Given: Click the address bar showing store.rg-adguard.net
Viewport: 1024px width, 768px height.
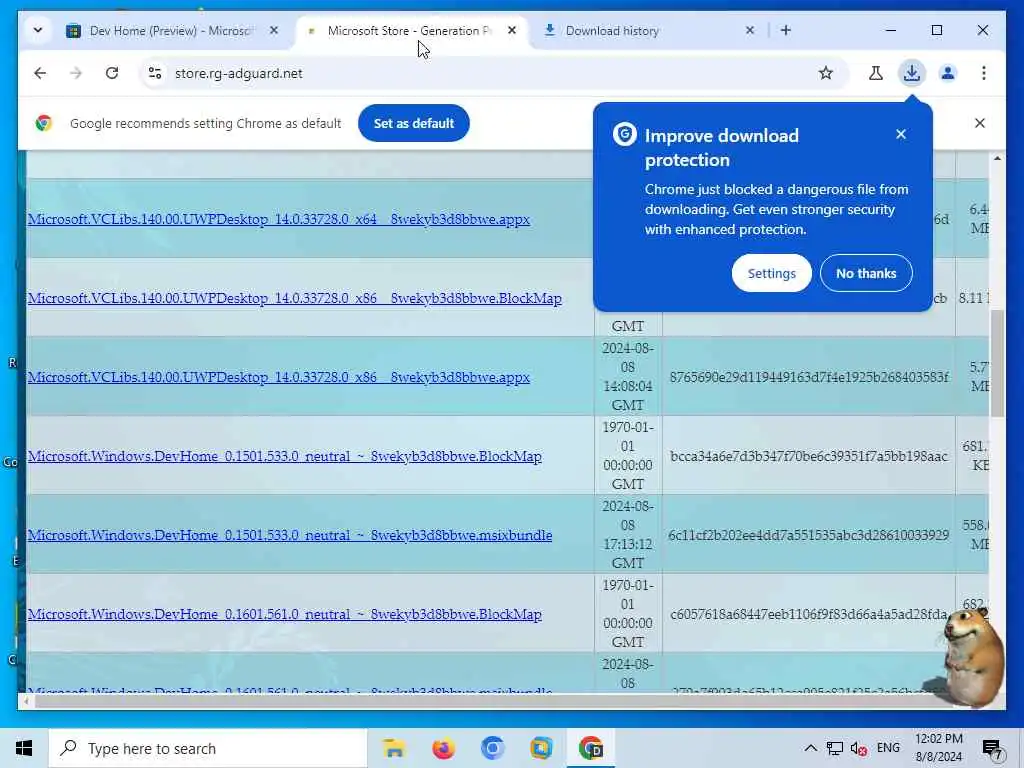Looking at the screenshot, I should click(483, 73).
